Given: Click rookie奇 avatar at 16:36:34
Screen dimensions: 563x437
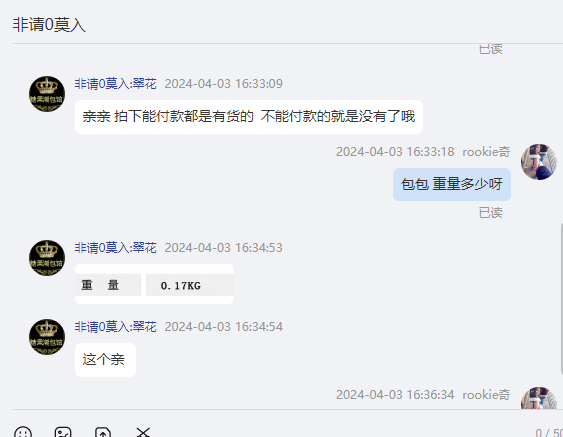Looking at the screenshot, I should pyautogui.click(x=539, y=398).
